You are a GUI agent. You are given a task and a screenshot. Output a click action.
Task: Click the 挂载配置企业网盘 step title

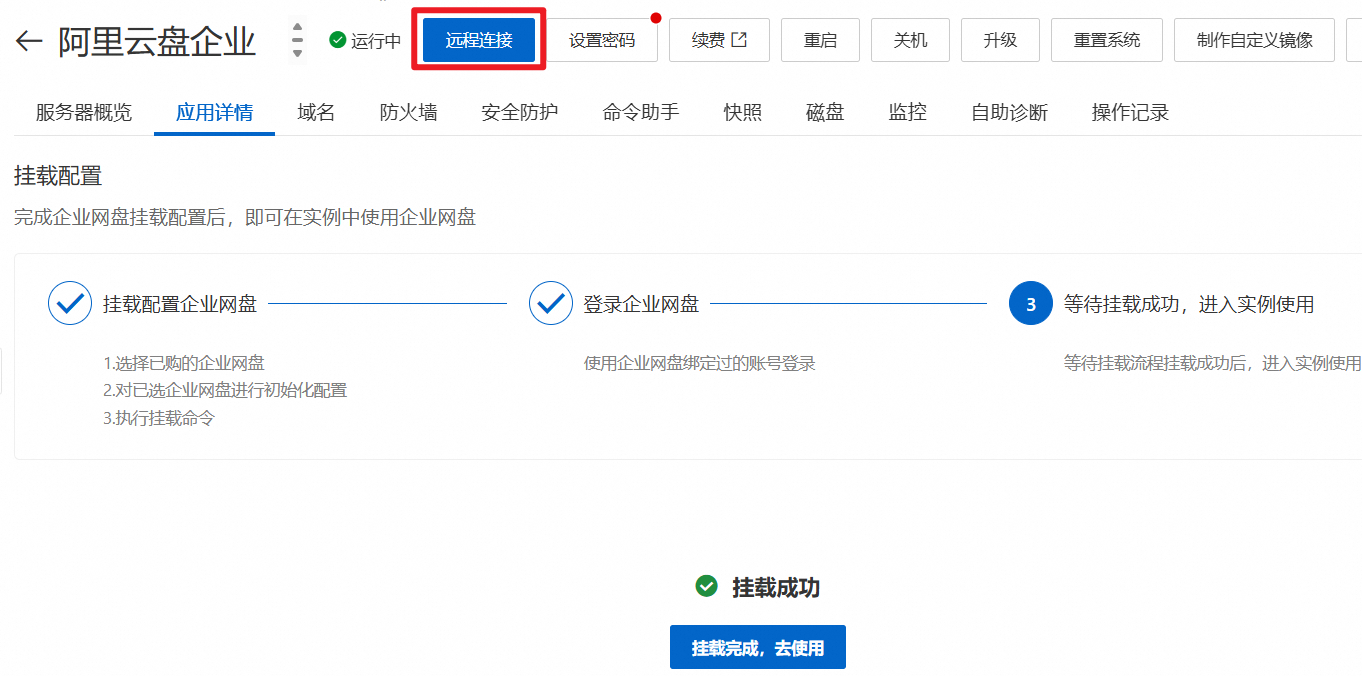click(x=180, y=304)
